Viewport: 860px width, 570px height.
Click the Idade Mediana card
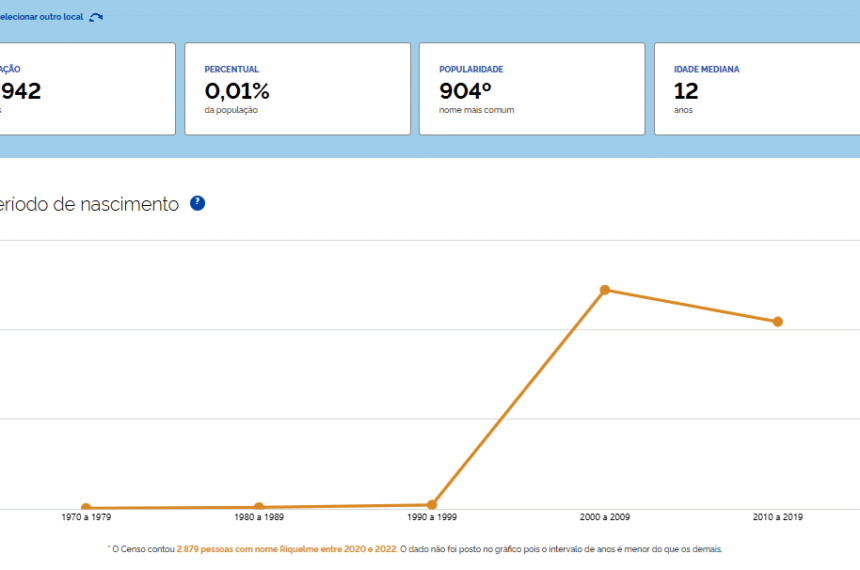tap(757, 89)
